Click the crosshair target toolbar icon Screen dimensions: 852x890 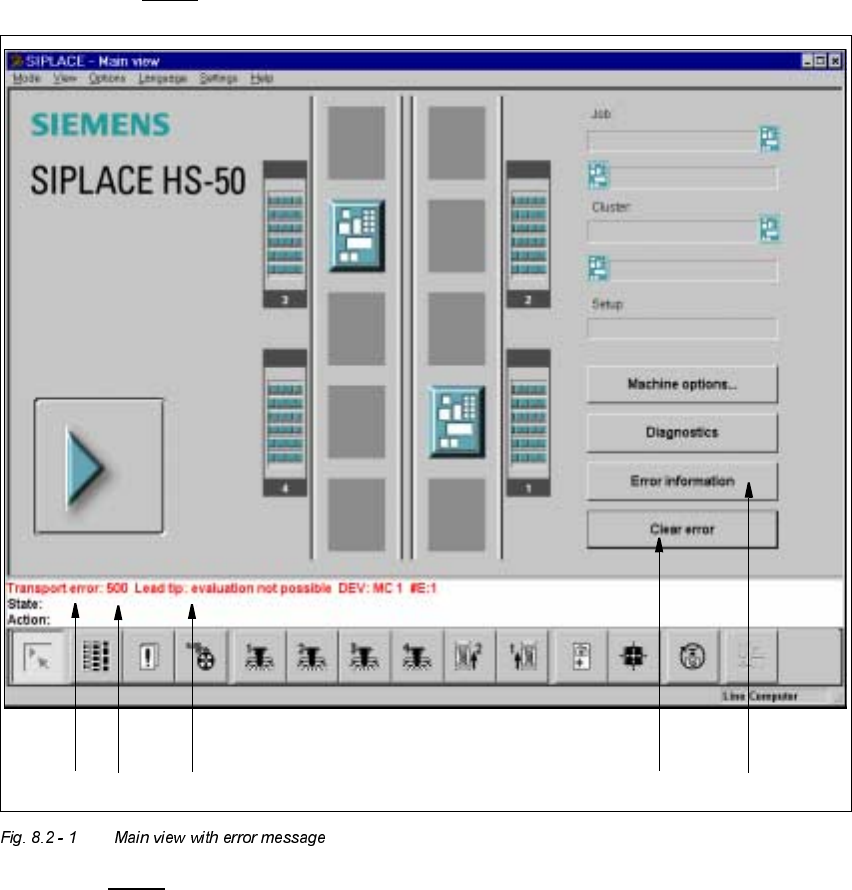[633, 657]
